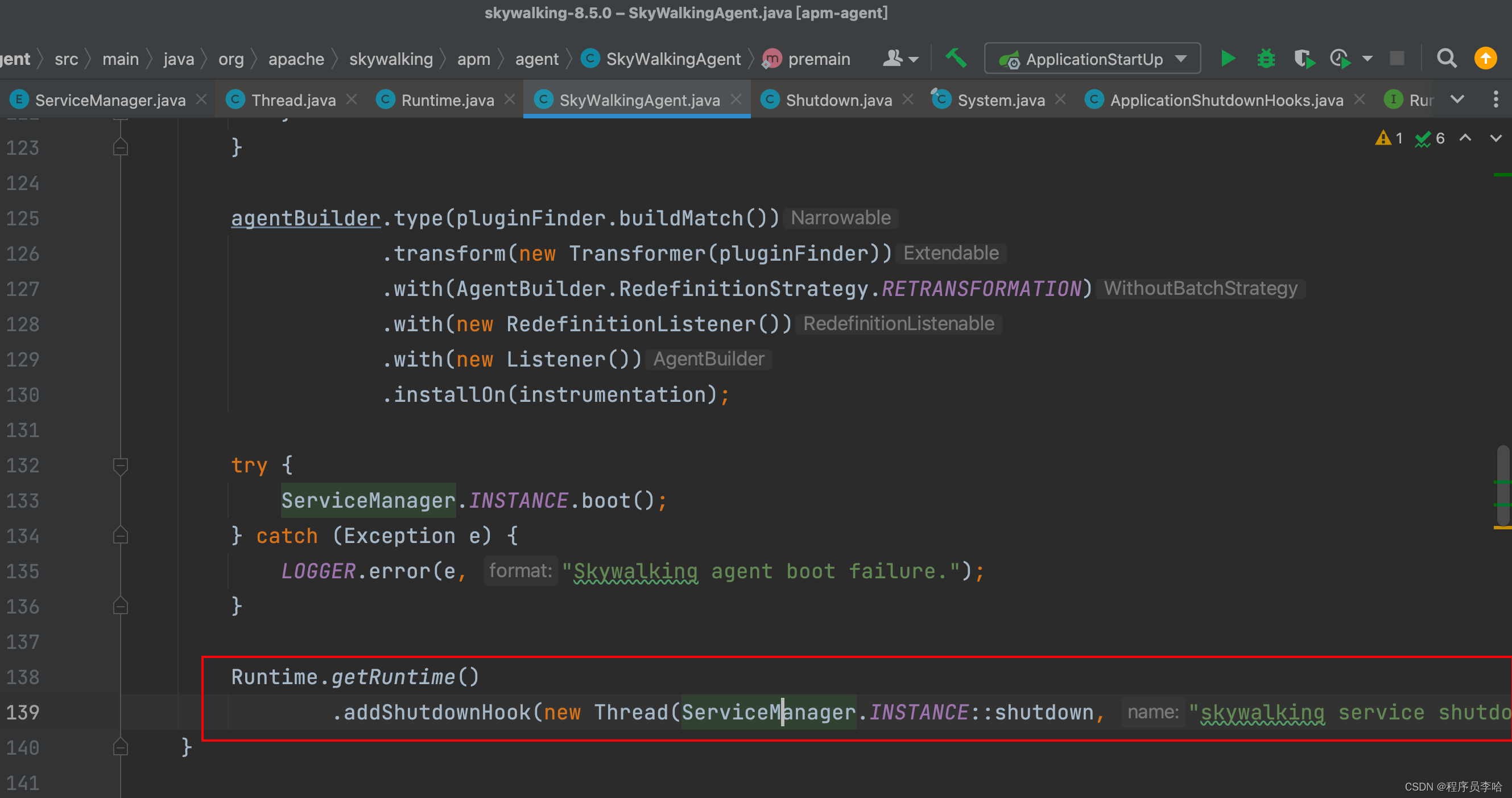Collapse the try block fold marker at line 132
The width and height of the screenshot is (1512, 798).
tap(121, 466)
